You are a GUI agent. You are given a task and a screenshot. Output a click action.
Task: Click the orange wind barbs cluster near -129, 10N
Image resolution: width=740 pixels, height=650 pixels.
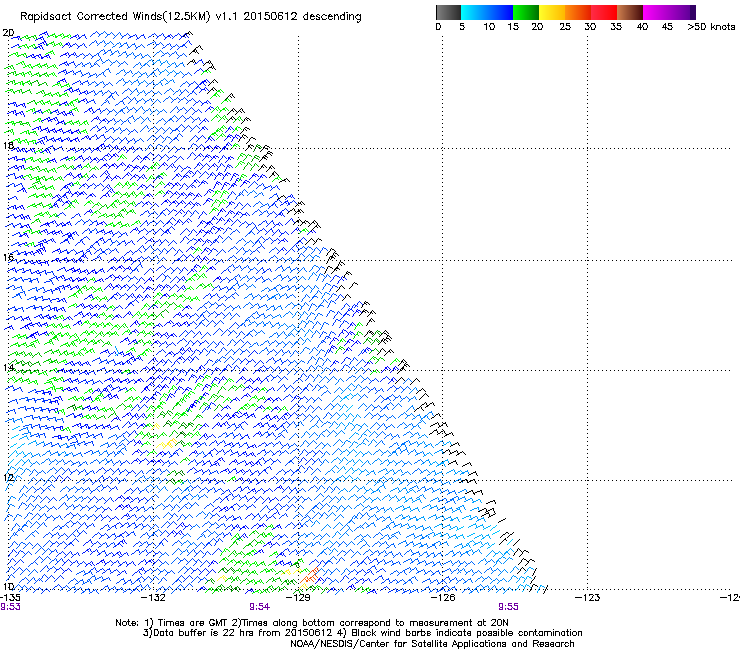click(311, 576)
